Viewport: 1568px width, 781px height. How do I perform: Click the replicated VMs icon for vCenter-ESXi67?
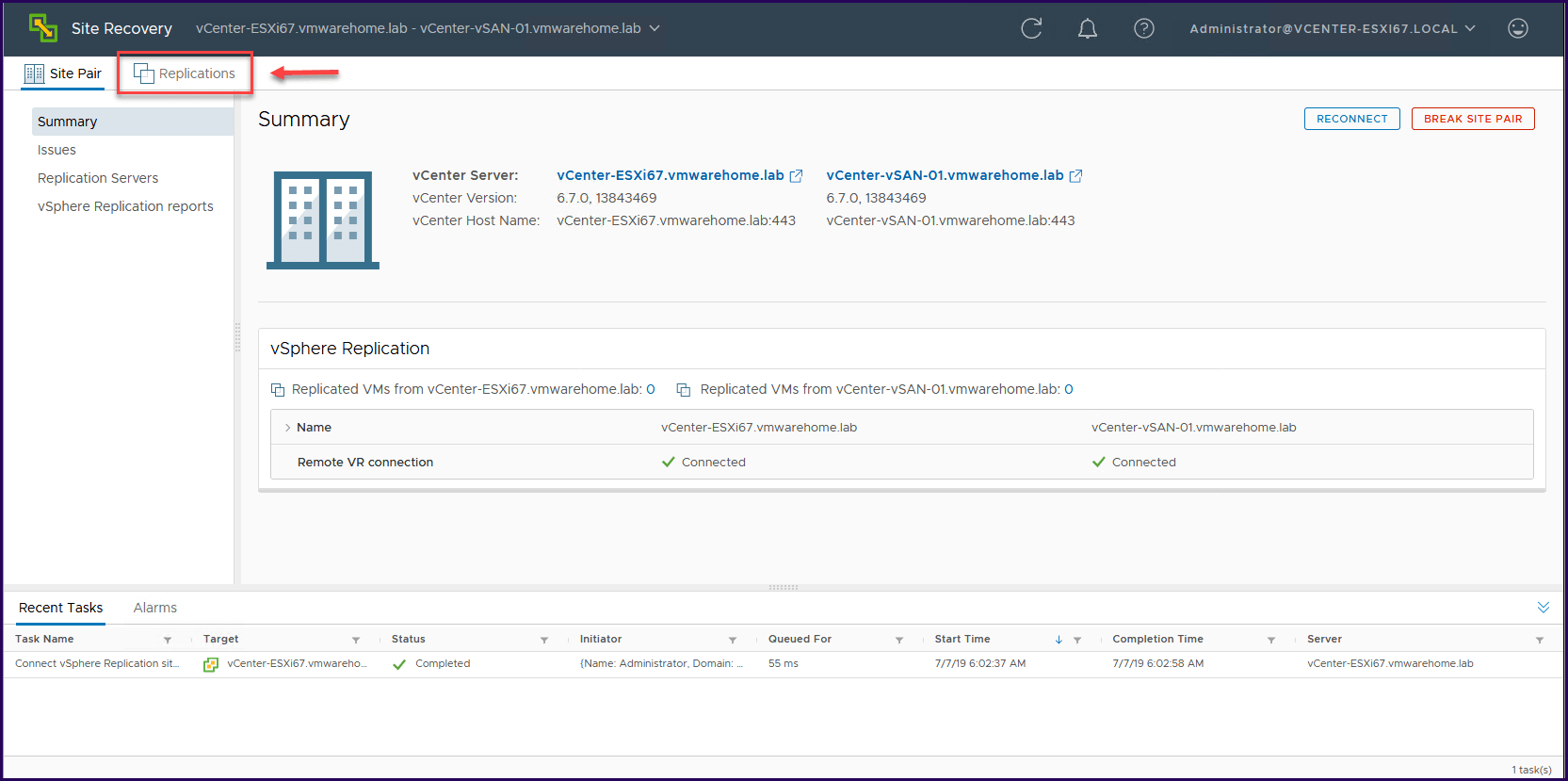click(x=278, y=390)
